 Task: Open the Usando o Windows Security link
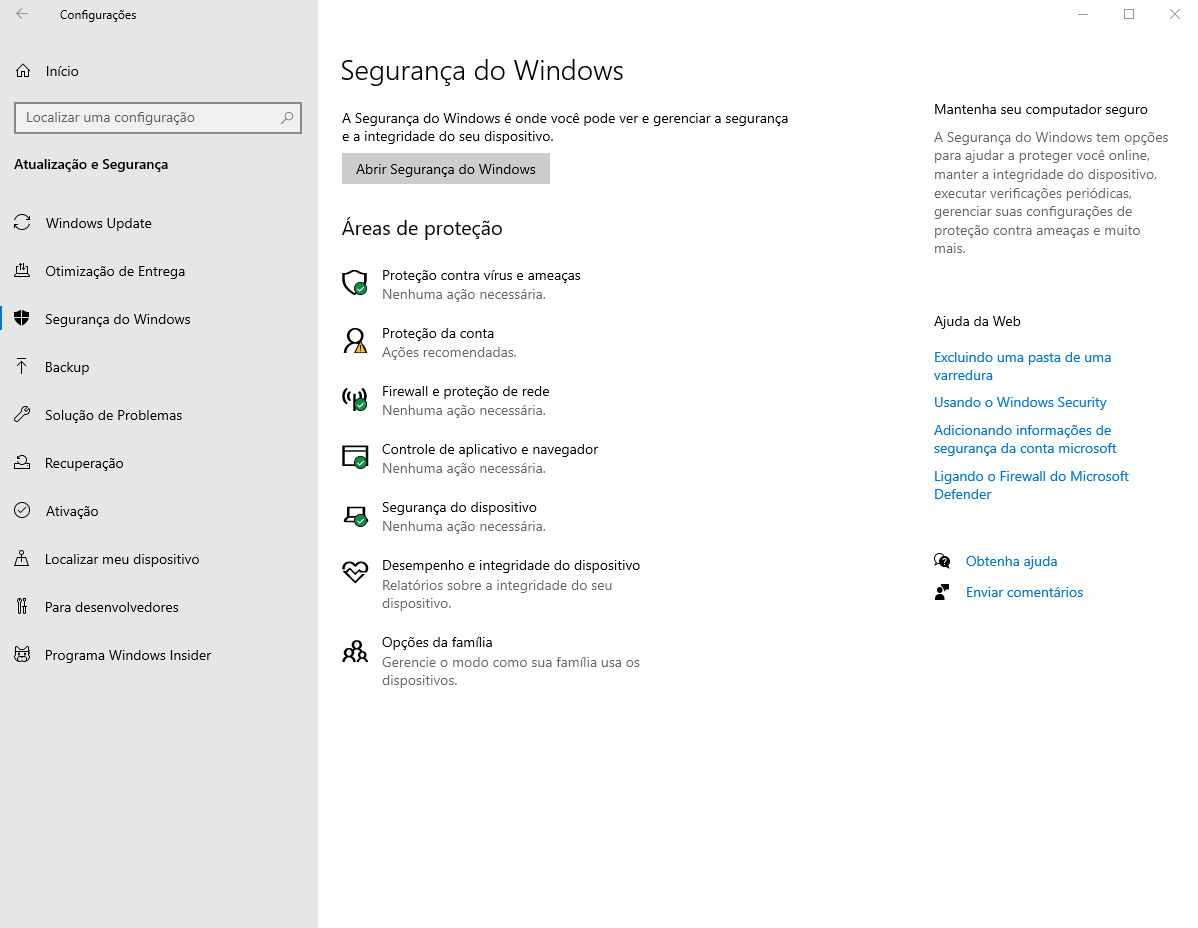pos(1019,402)
